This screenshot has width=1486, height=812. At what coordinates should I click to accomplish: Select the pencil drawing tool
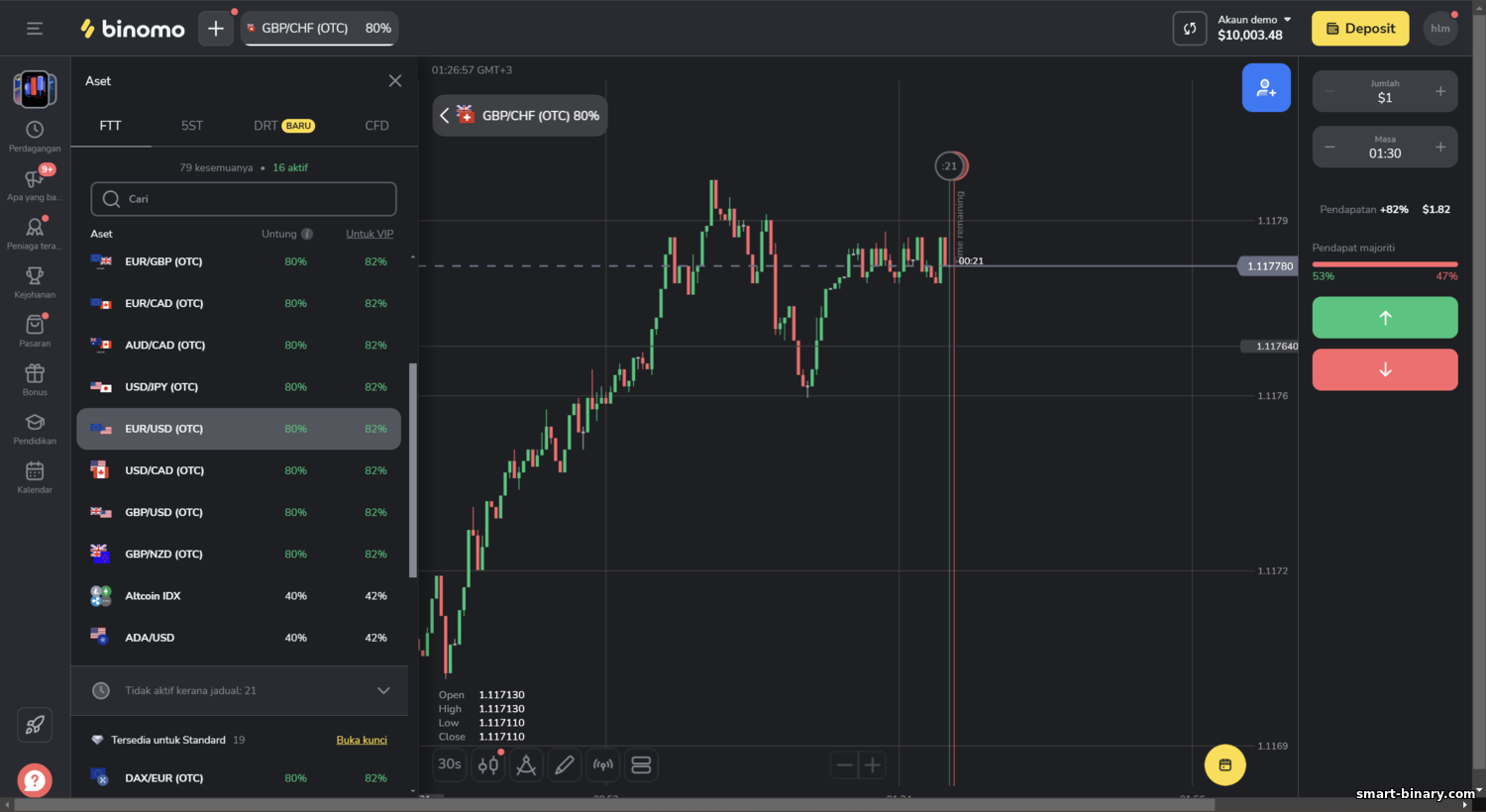[x=565, y=764]
